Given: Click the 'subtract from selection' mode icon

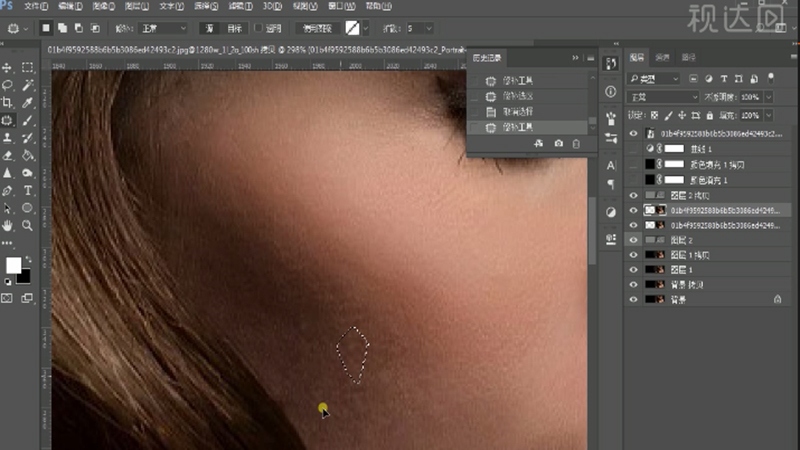Looking at the screenshot, I should 79,29.
